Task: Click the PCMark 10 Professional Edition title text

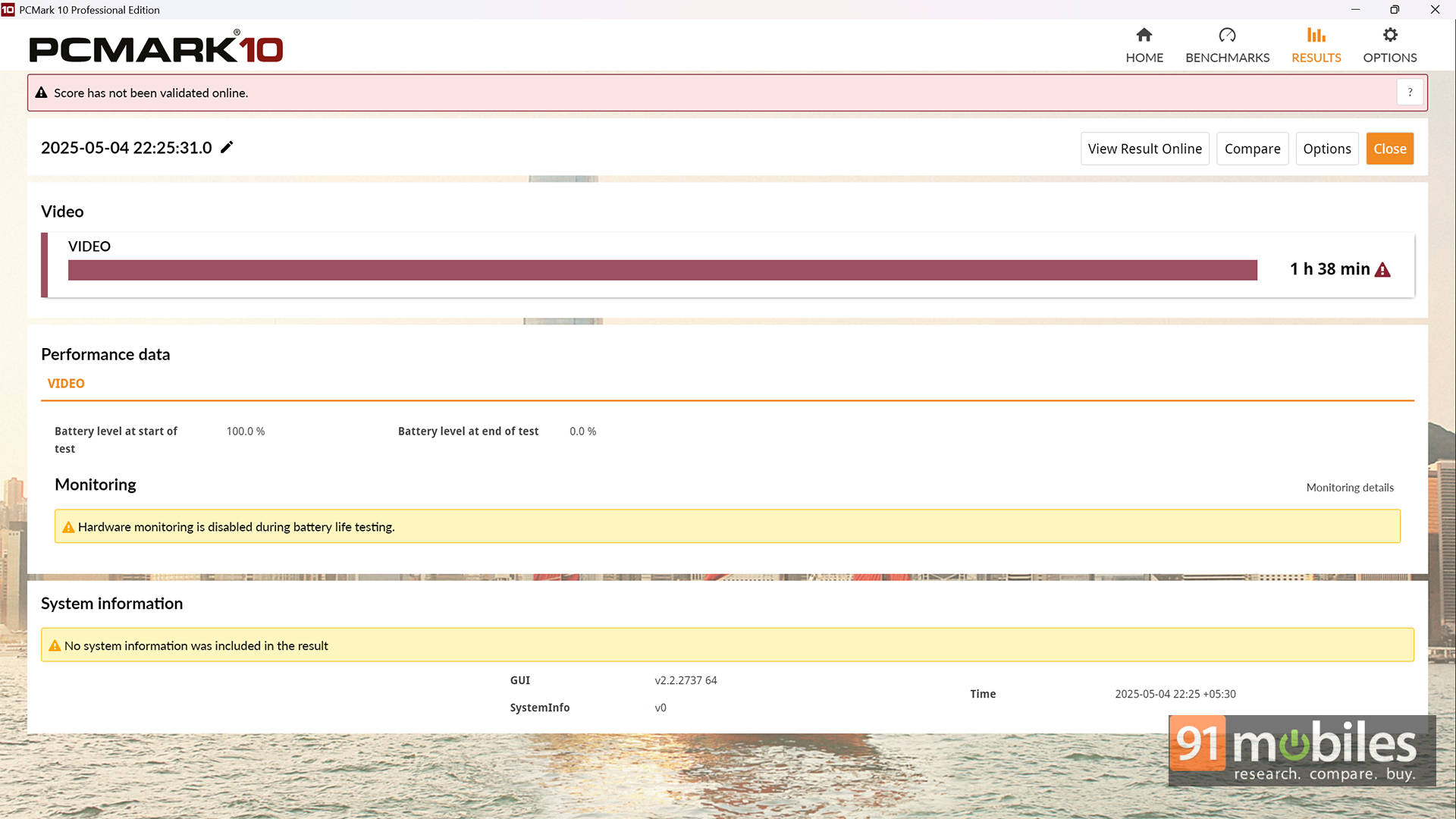Action: click(89, 10)
